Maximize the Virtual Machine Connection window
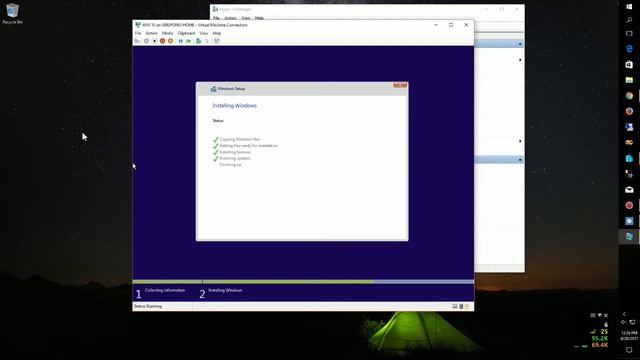This screenshot has height=360, width=640. [451, 25]
